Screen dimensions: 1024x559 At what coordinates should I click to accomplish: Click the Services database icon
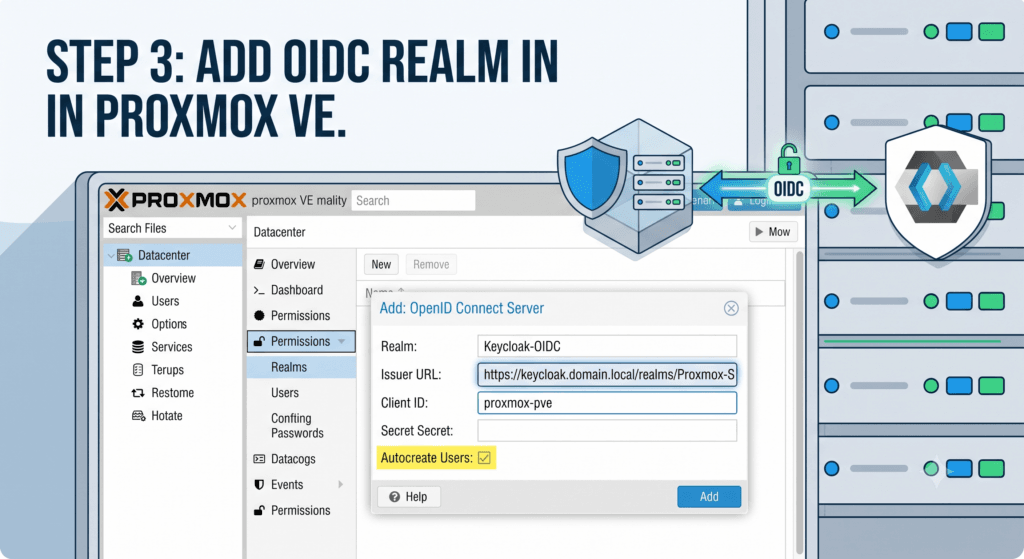click(138, 347)
